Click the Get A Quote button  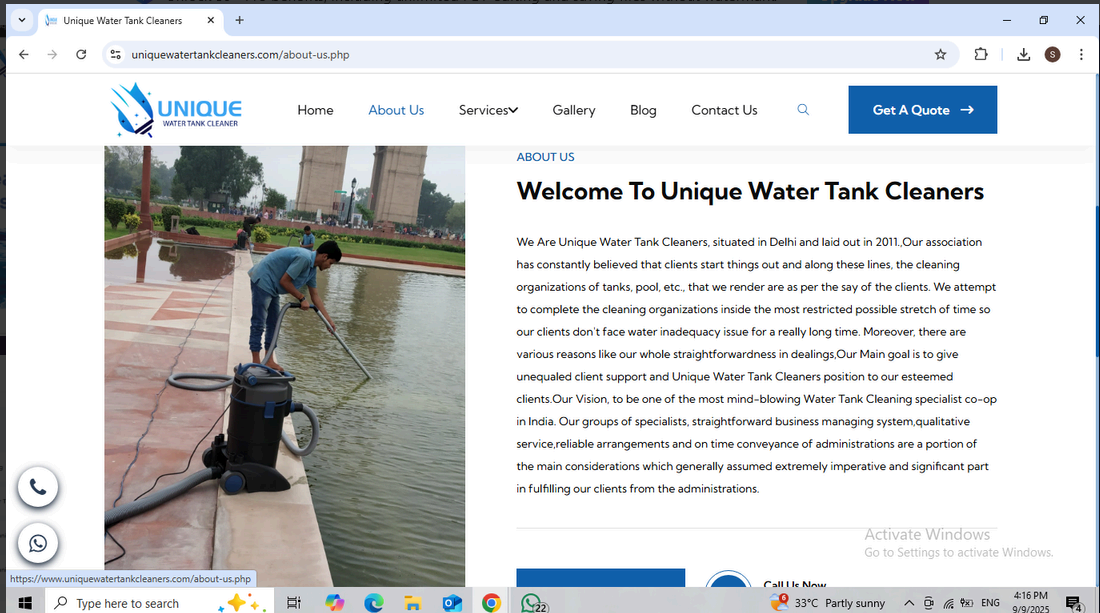[922, 110]
